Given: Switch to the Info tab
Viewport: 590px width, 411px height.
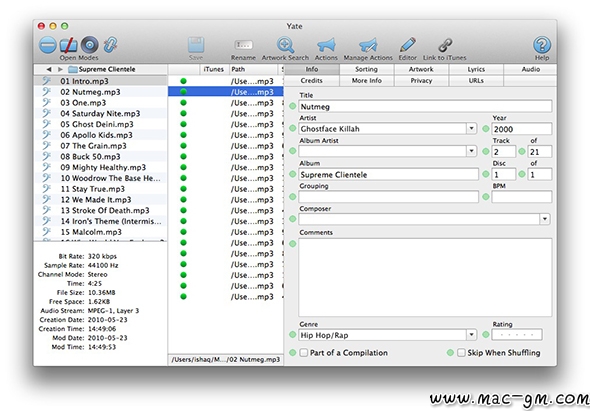Looking at the screenshot, I should (x=312, y=69).
